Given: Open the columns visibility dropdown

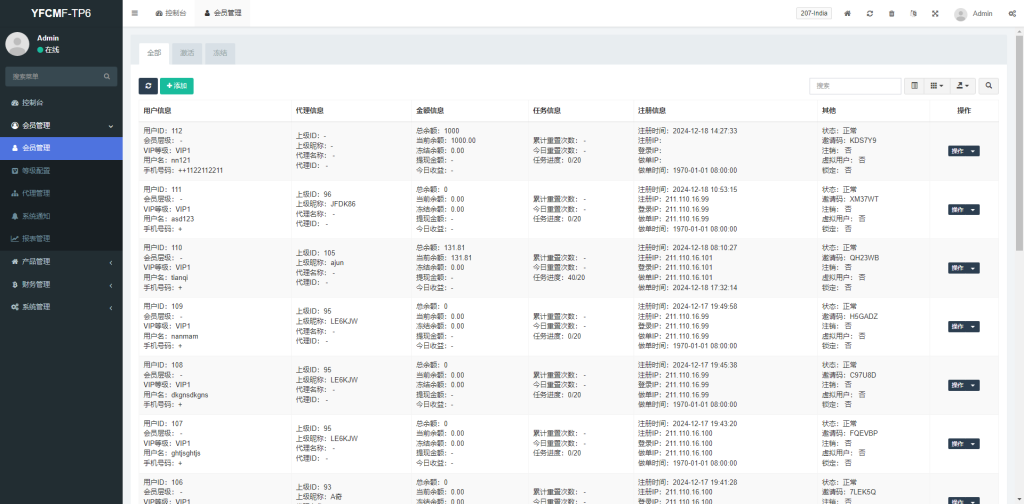Looking at the screenshot, I should 936,87.
